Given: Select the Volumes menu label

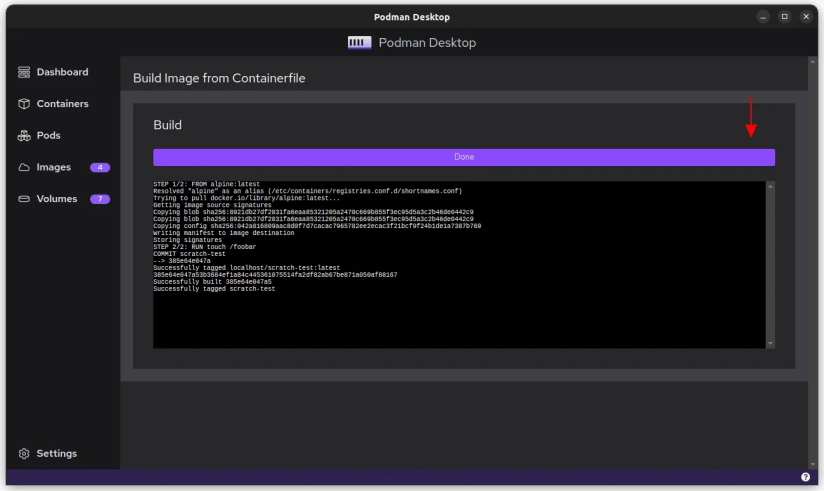Looking at the screenshot, I should (57, 199).
